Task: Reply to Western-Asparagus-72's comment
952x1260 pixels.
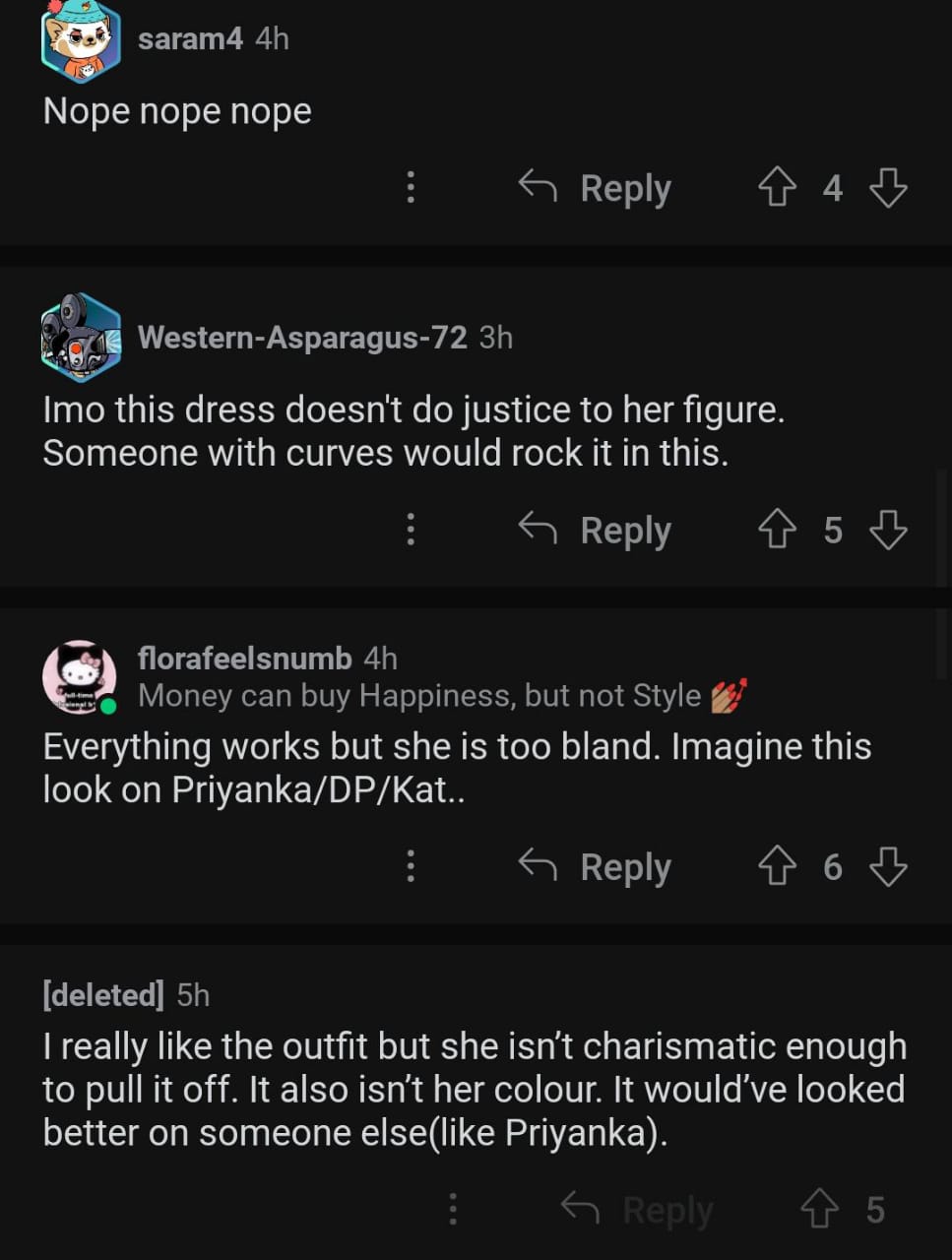Action: point(597,530)
